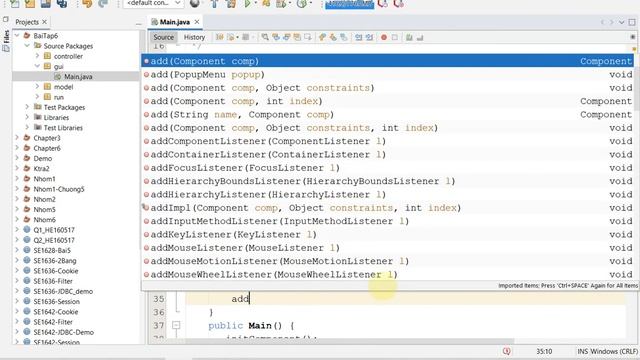640x360 pixels.
Task: Collapse code fold at line 37
Action: tap(176, 325)
